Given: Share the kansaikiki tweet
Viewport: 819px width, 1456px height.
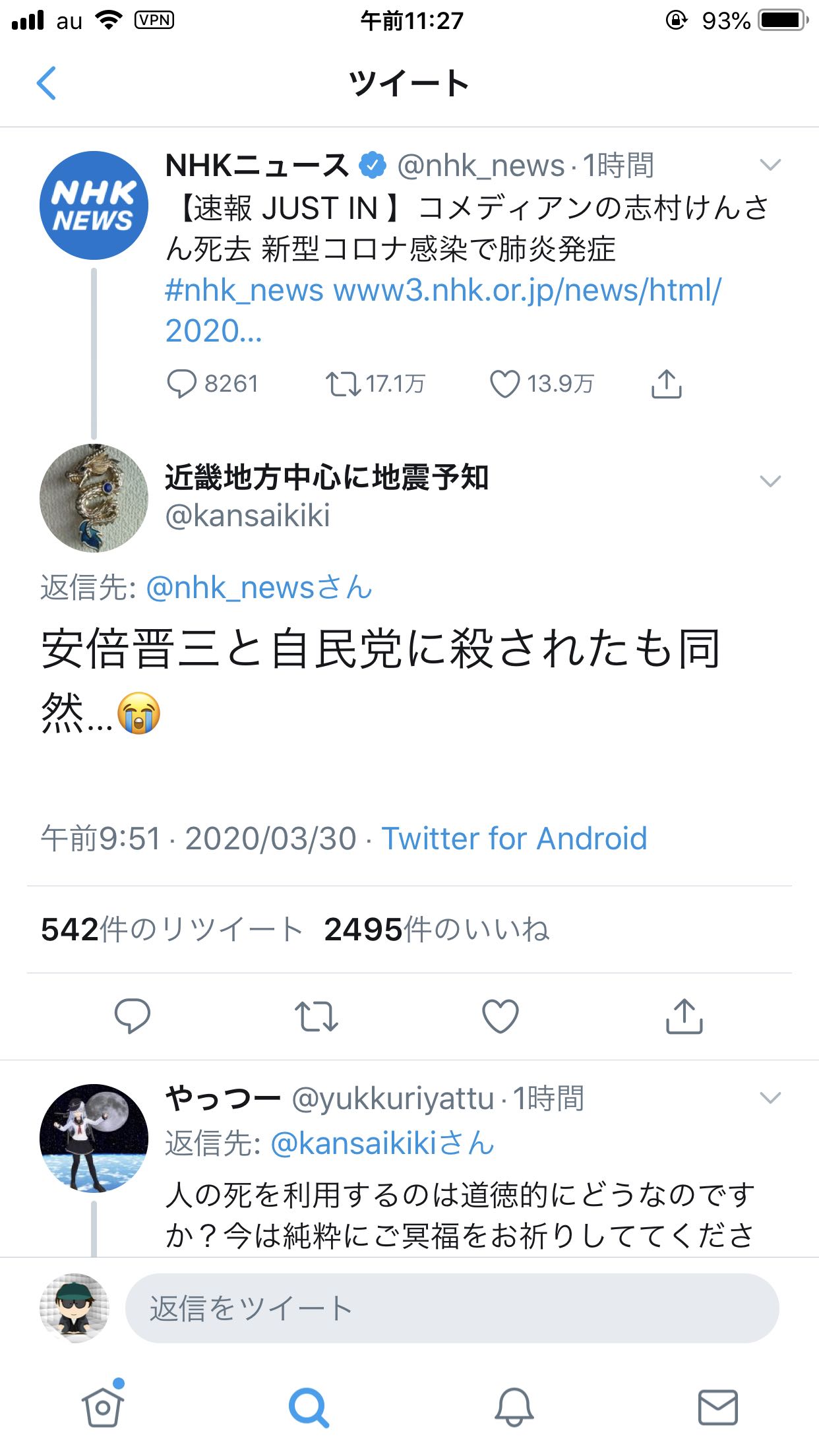Looking at the screenshot, I should 684,1016.
